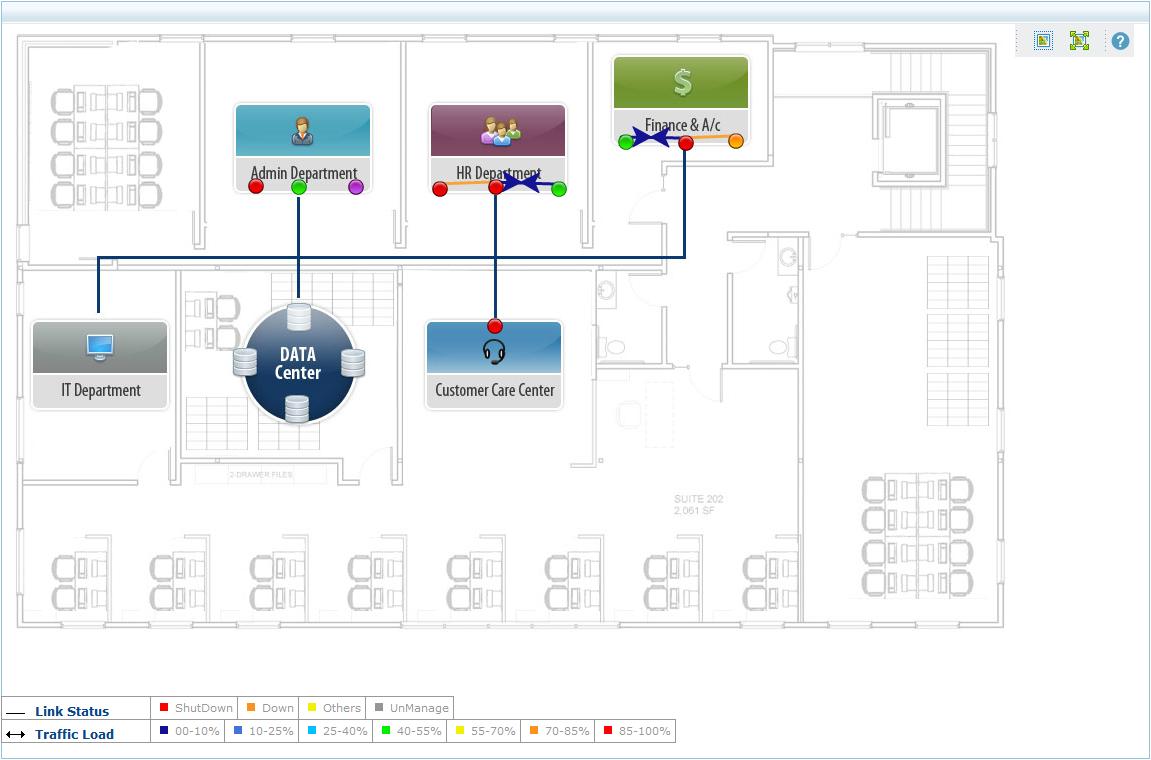Image resolution: width=1151 pixels, height=760 pixels.
Task: Click the dotted-border map view icon
Action: pos(1043,40)
